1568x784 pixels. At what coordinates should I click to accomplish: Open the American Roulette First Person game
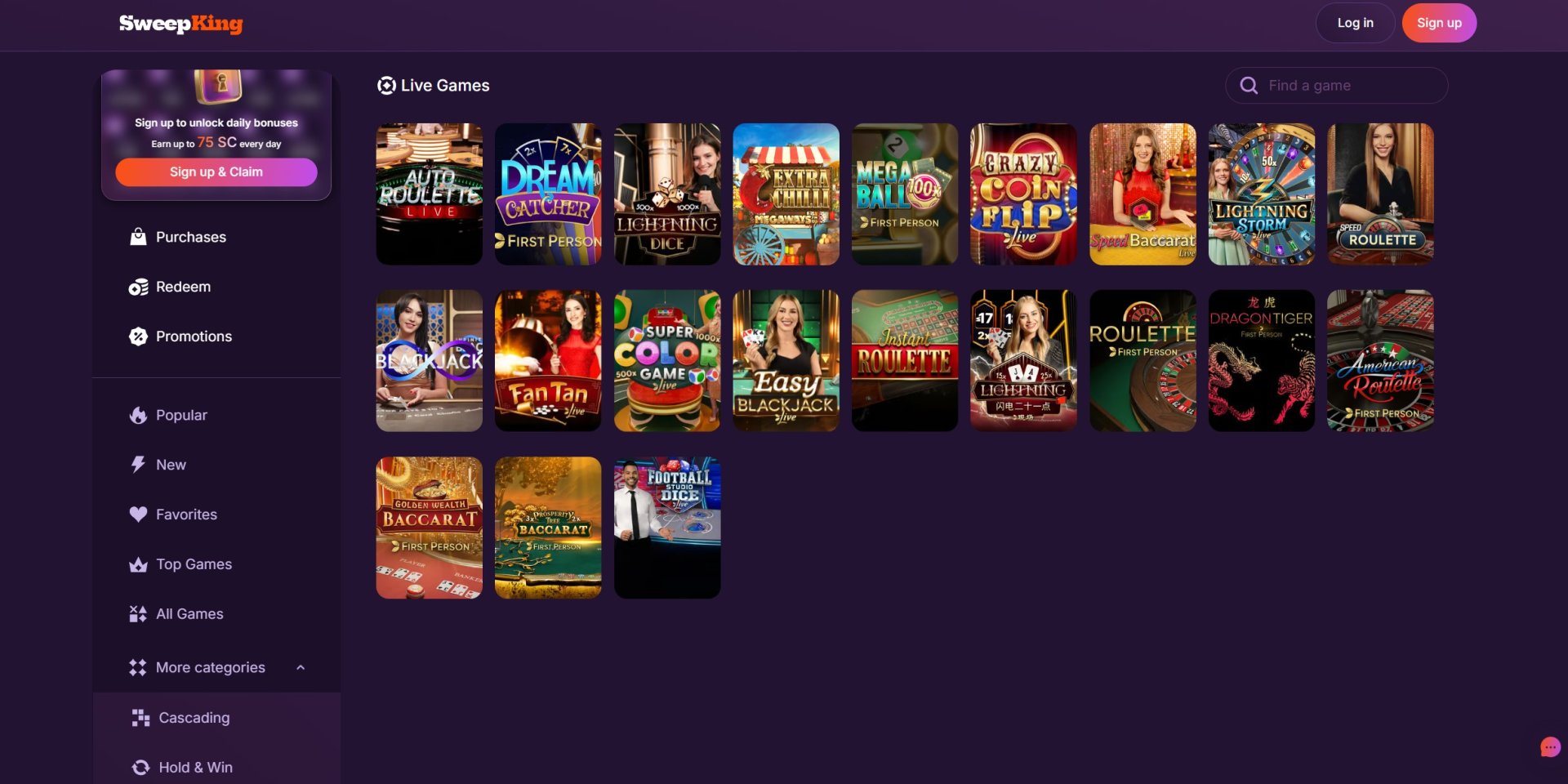[1380, 361]
